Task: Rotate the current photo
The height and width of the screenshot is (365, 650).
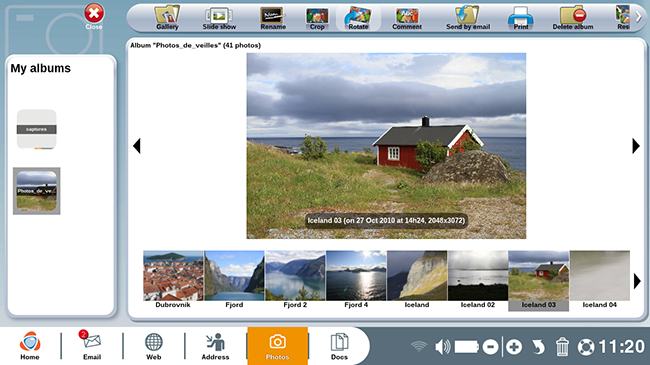Action: [x=358, y=18]
